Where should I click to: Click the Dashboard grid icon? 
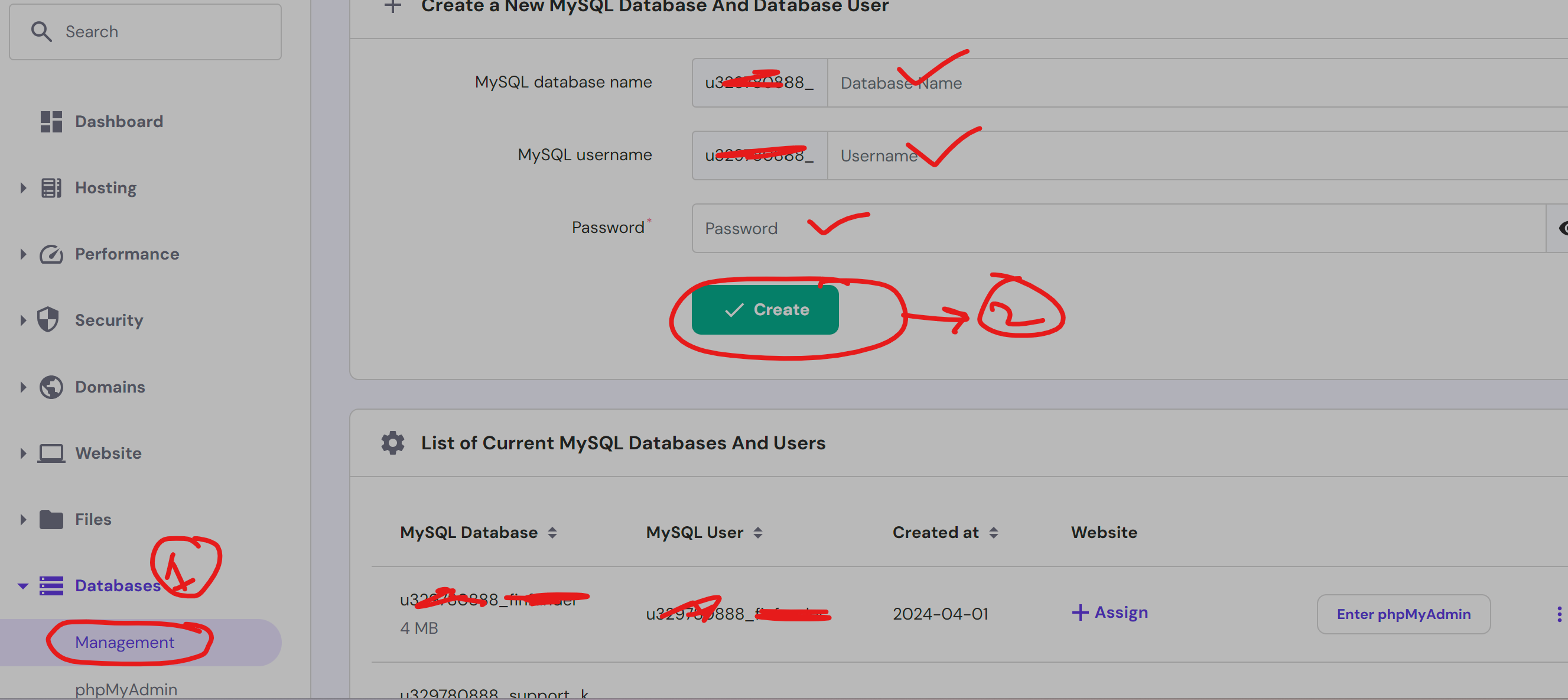click(51, 121)
